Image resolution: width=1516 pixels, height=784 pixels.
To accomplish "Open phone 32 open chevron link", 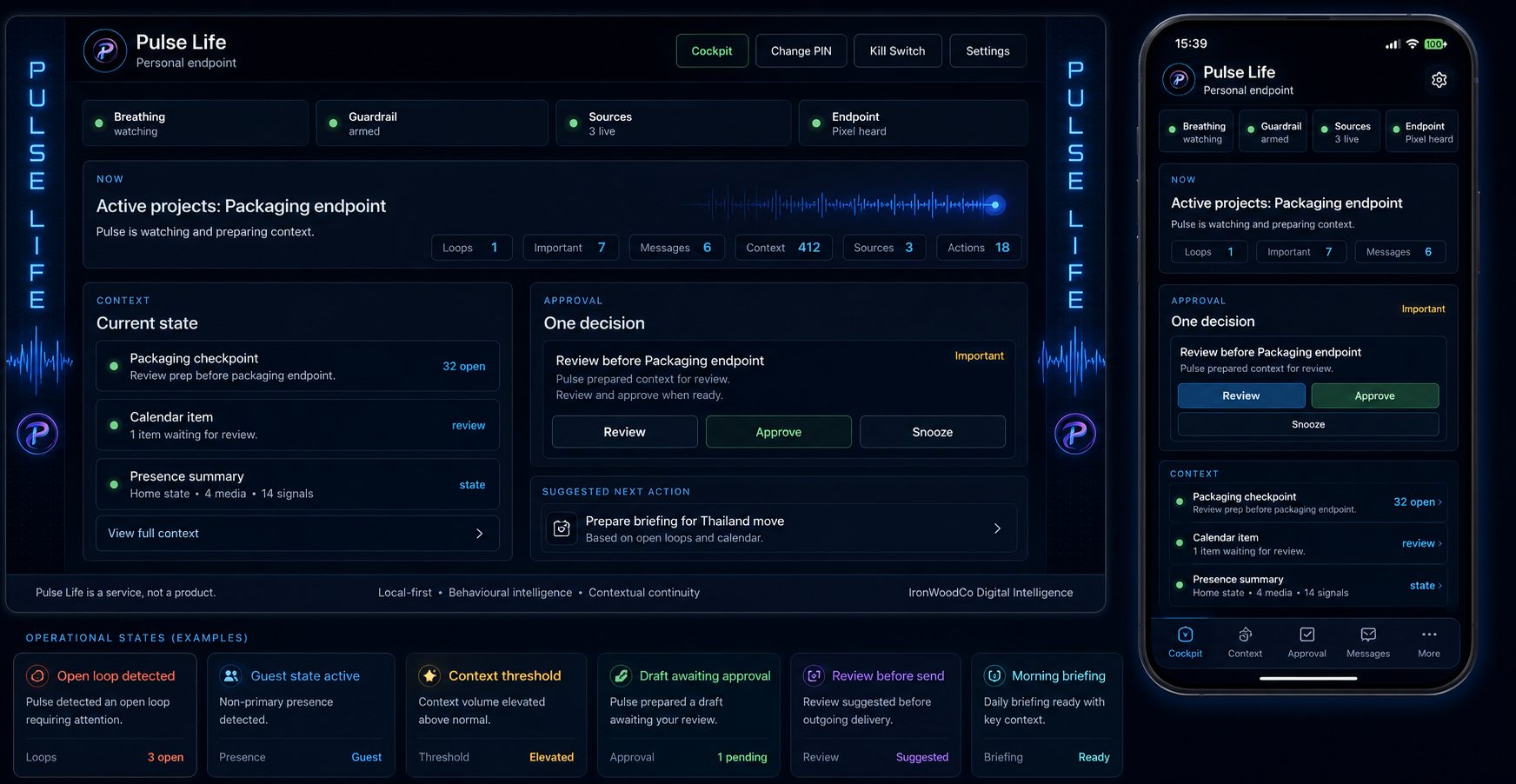I will [x=1418, y=502].
